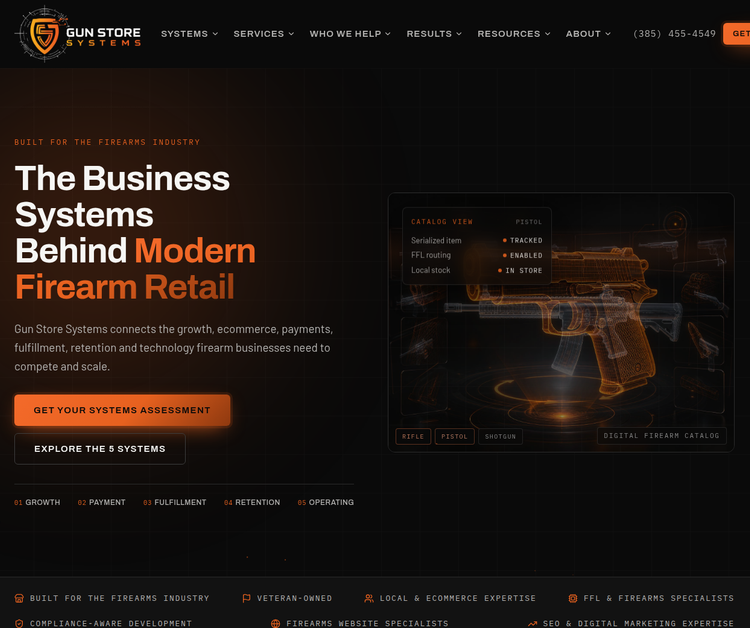This screenshot has height=628, width=750.
Task: Click Built for the Firearms Industry hero tagline
Action: tap(107, 142)
